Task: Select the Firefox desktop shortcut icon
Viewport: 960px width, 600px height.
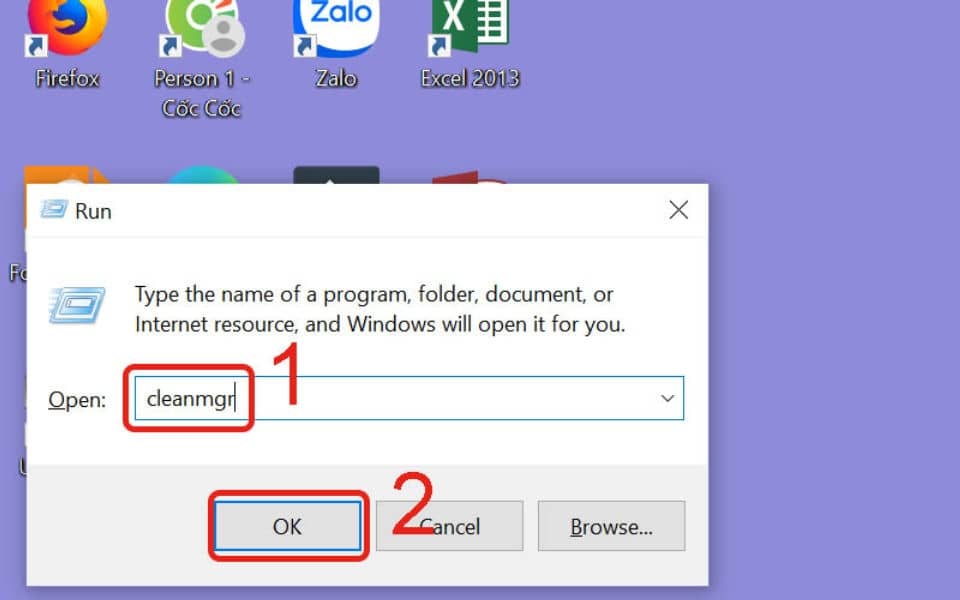Action: [x=67, y=28]
